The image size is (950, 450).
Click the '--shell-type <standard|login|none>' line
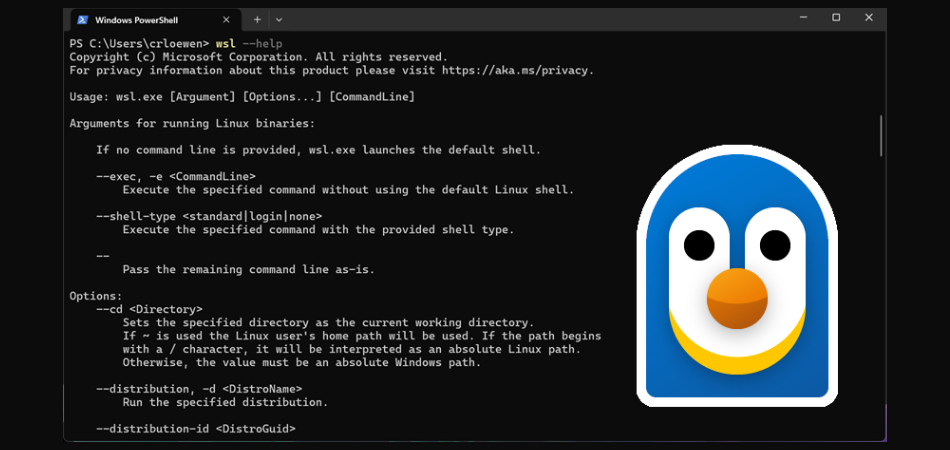click(209, 216)
